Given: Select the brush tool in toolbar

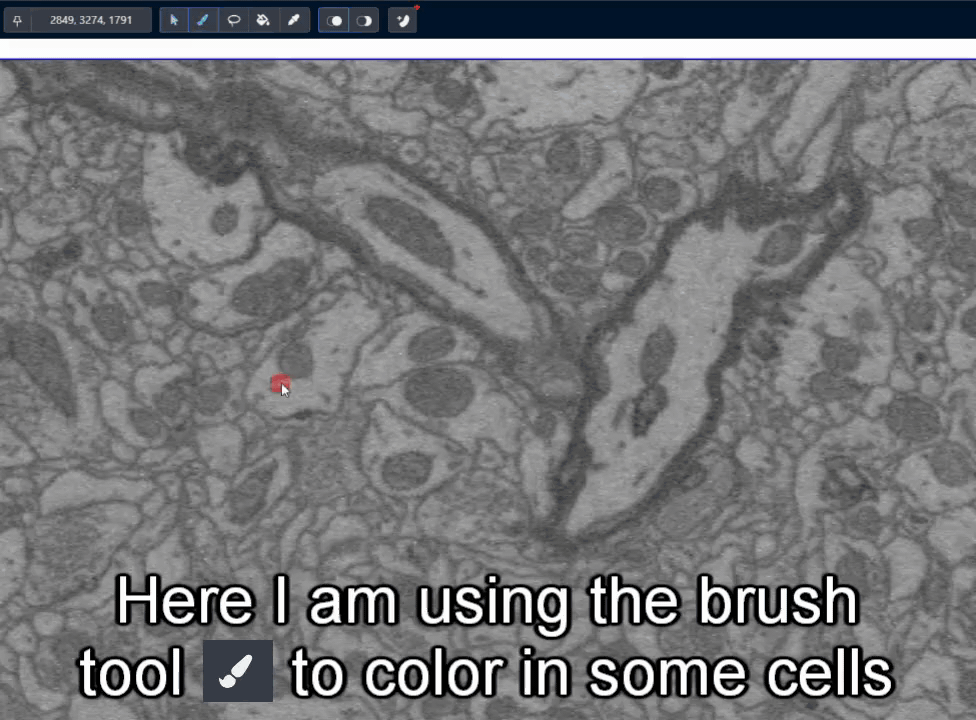Looking at the screenshot, I should (203, 21).
